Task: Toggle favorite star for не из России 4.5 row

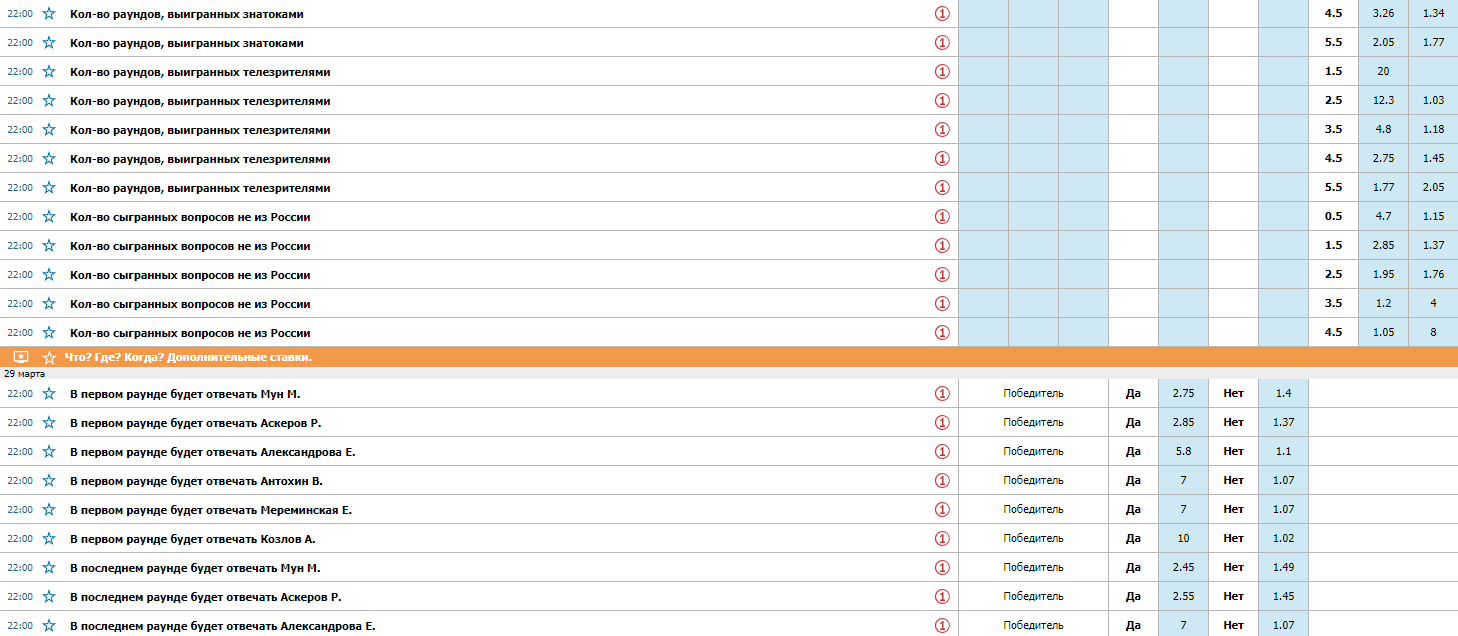Action: 49,333
